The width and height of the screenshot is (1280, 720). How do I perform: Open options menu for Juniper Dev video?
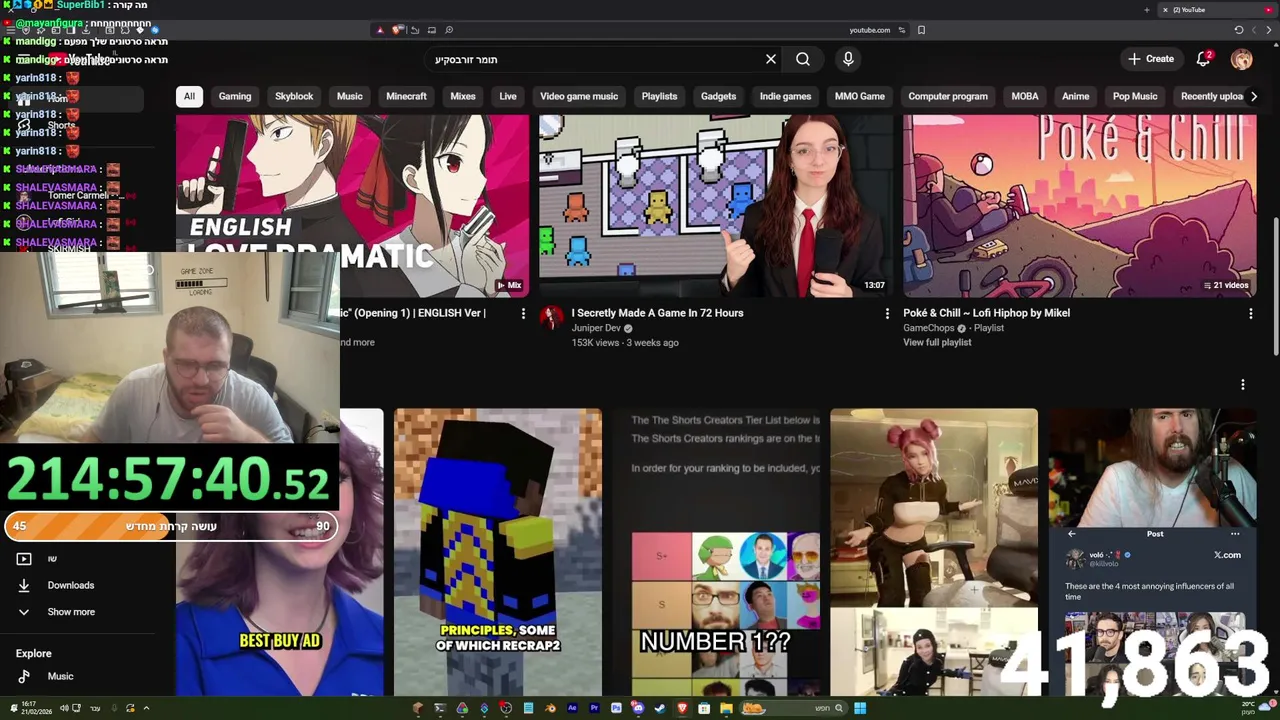(x=887, y=314)
